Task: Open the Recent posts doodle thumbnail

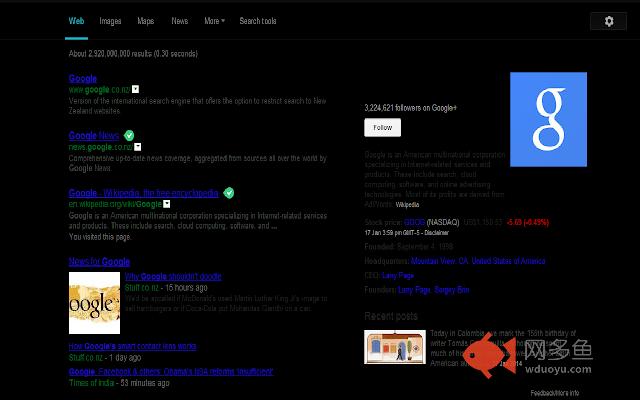Action: pyautogui.click(x=395, y=347)
